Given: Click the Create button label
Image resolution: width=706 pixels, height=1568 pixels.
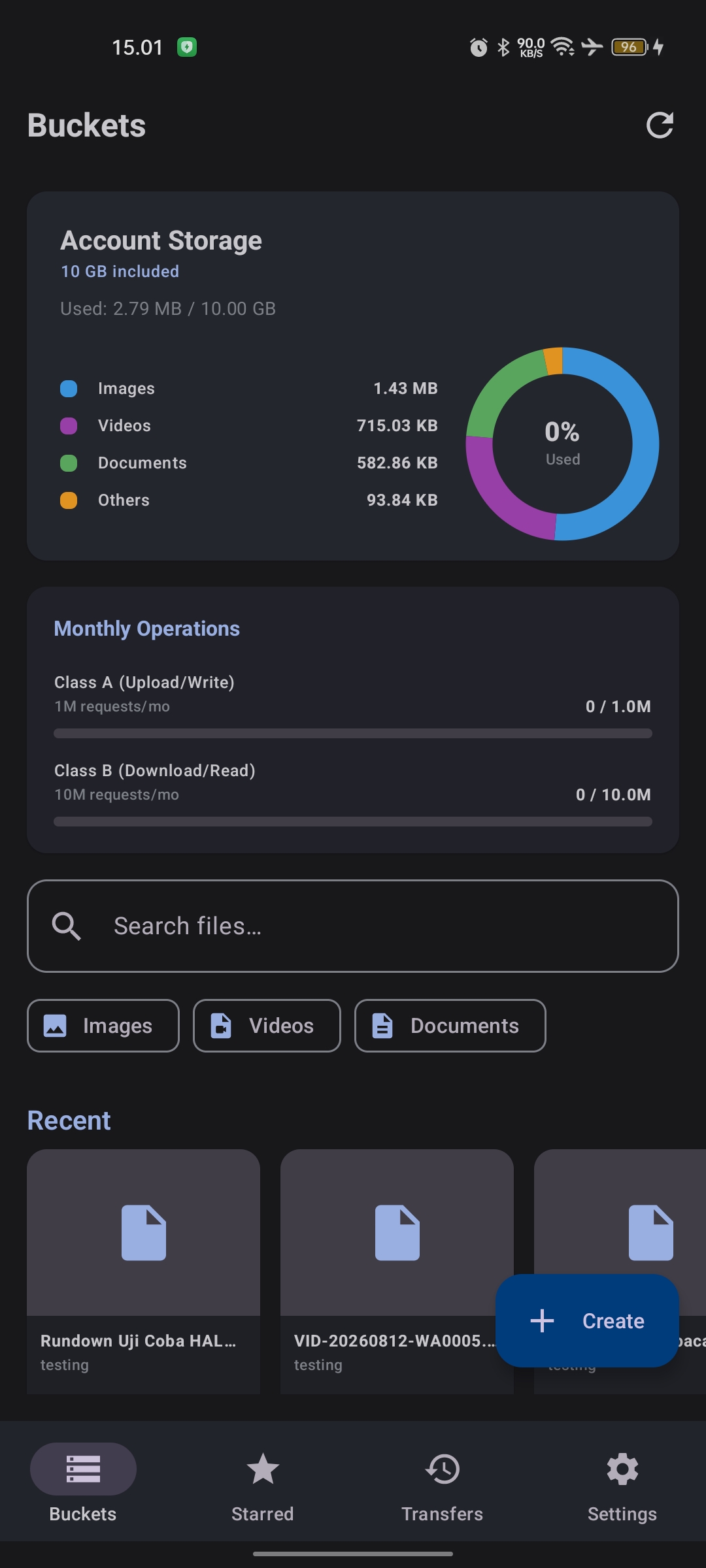Looking at the screenshot, I should (x=613, y=1321).
